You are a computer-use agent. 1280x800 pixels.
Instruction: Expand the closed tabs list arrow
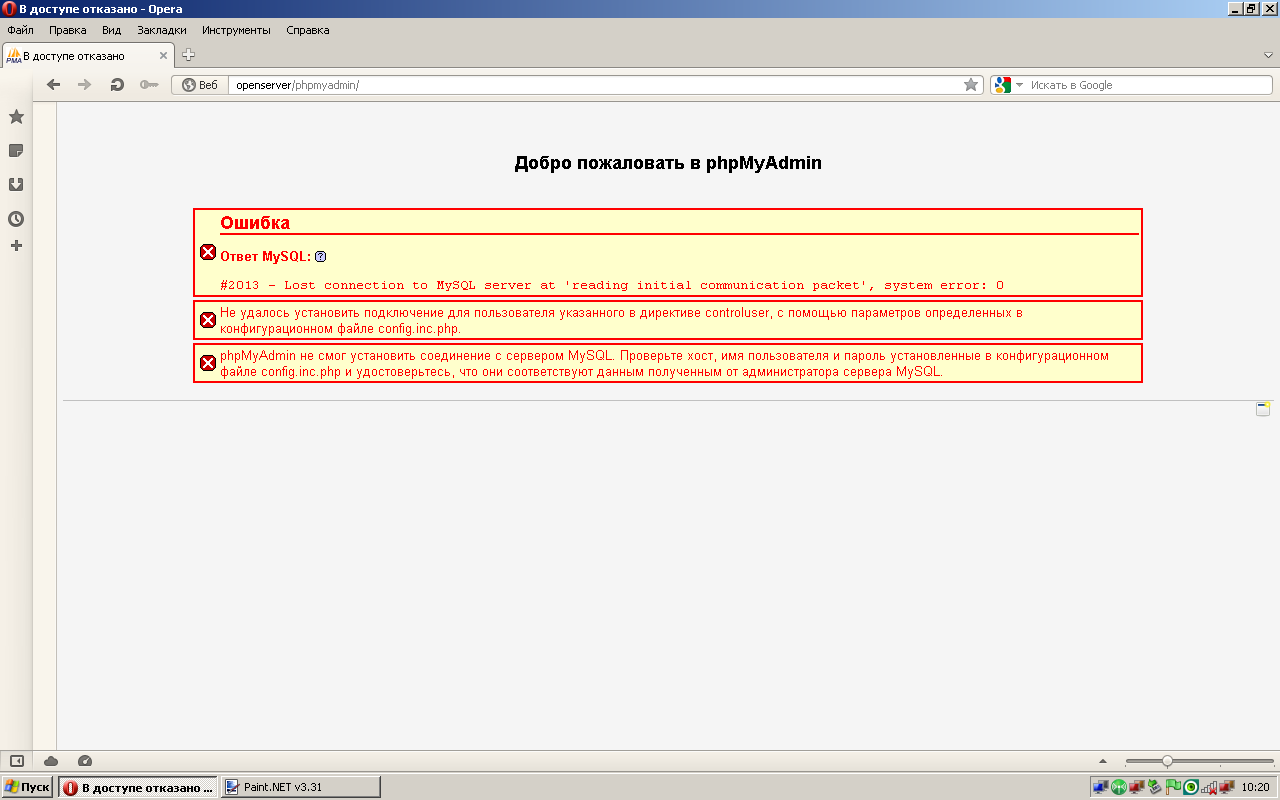[1268, 54]
